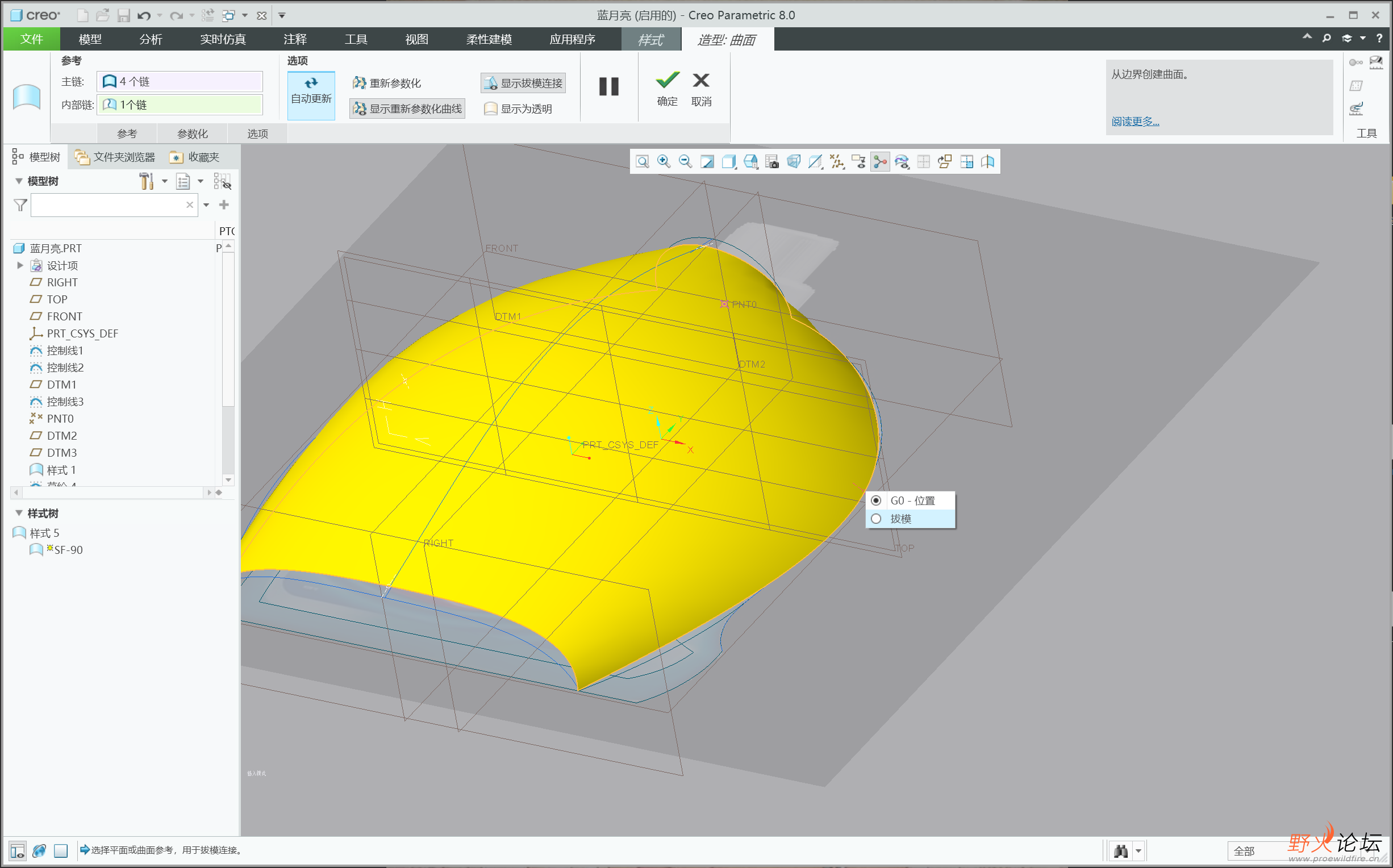Switch to the 模型 ribbon tab
Image resolution: width=1393 pixels, height=868 pixels.
pos(90,39)
